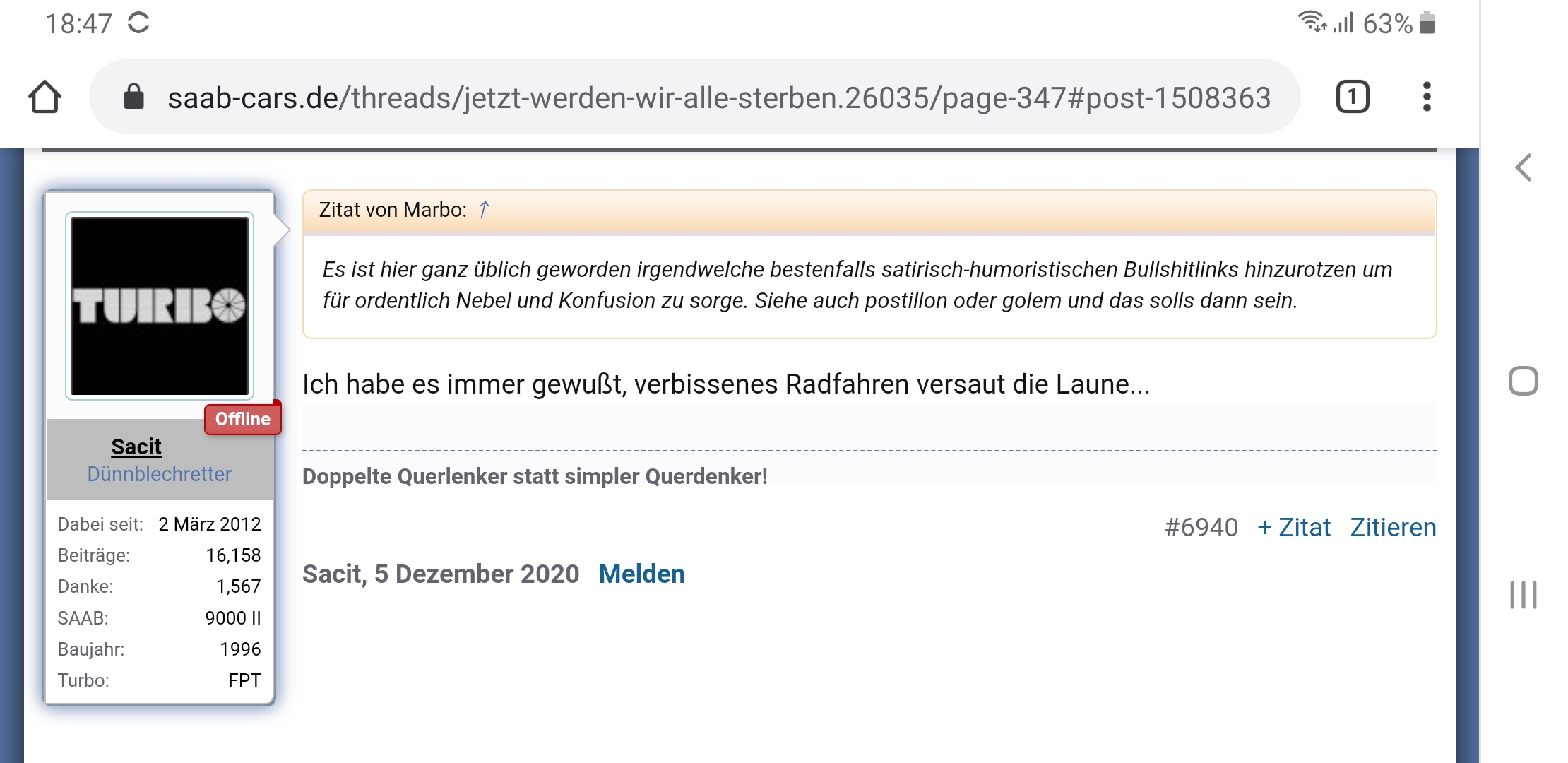Open the browser three-dot menu
1568x763 pixels.
pyautogui.click(x=1427, y=97)
